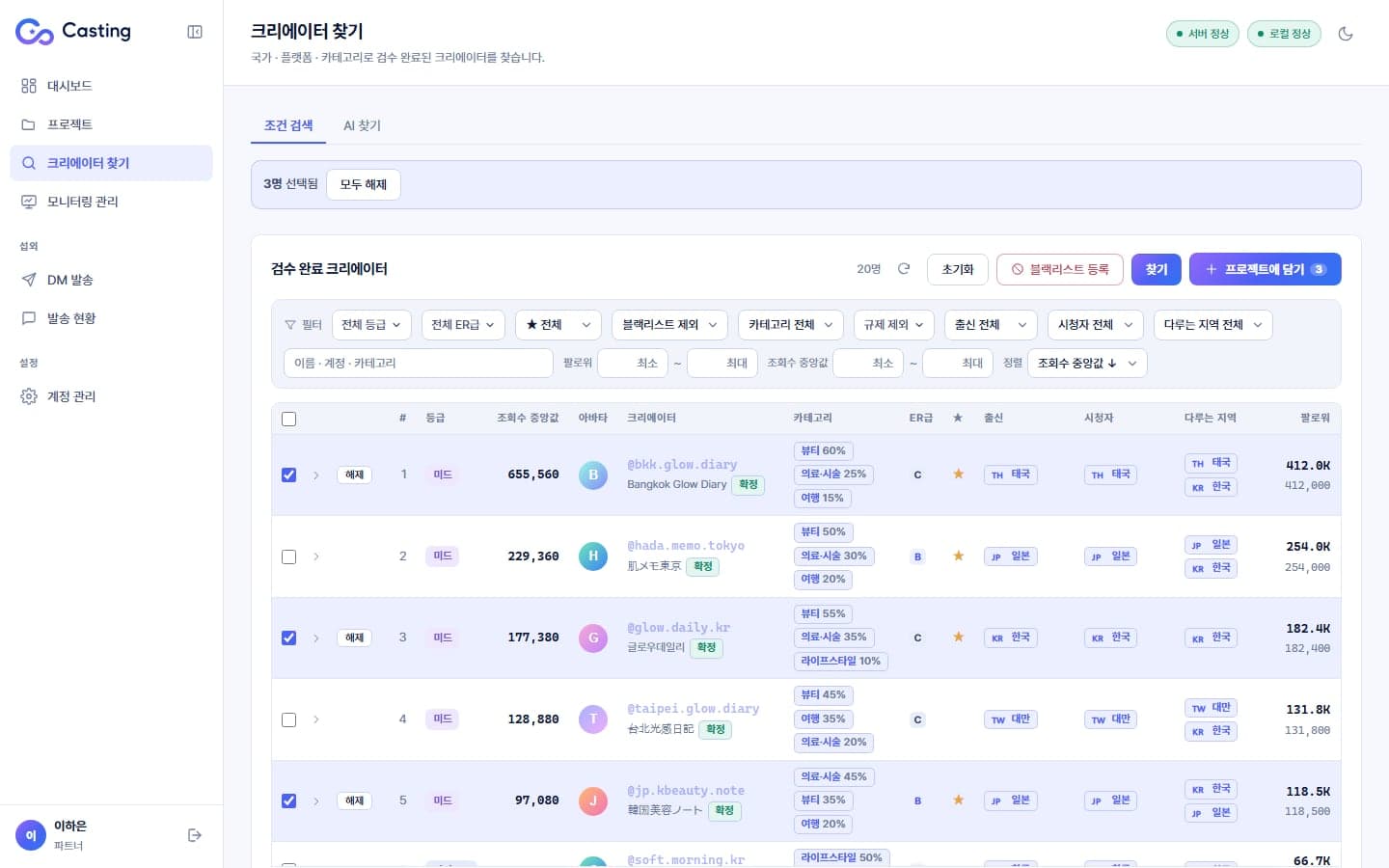Click the Casting logo icon
The height and width of the screenshot is (868, 1389).
click(35, 32)
